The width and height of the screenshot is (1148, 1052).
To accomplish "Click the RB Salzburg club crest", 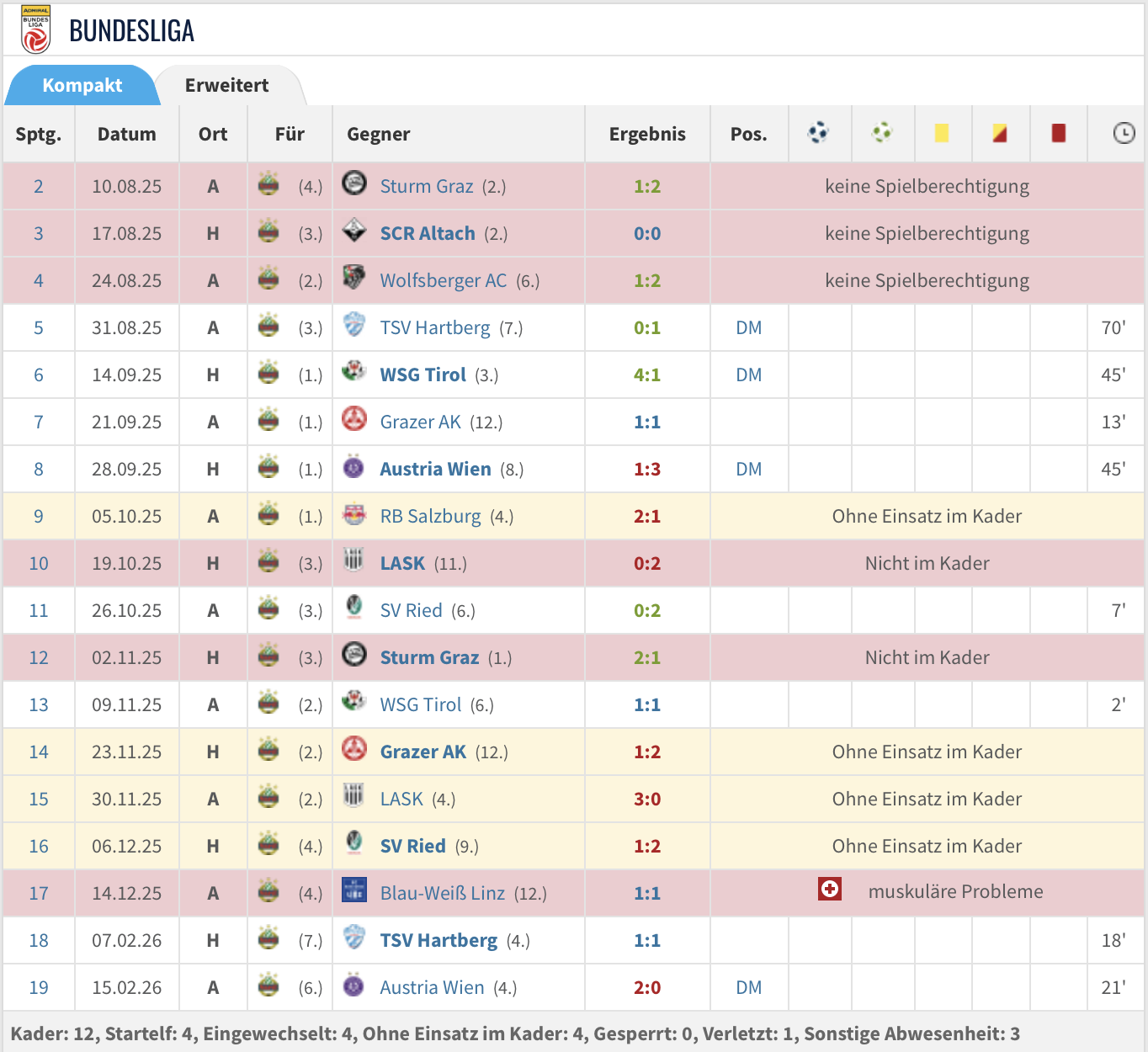I will coord(354,515).
